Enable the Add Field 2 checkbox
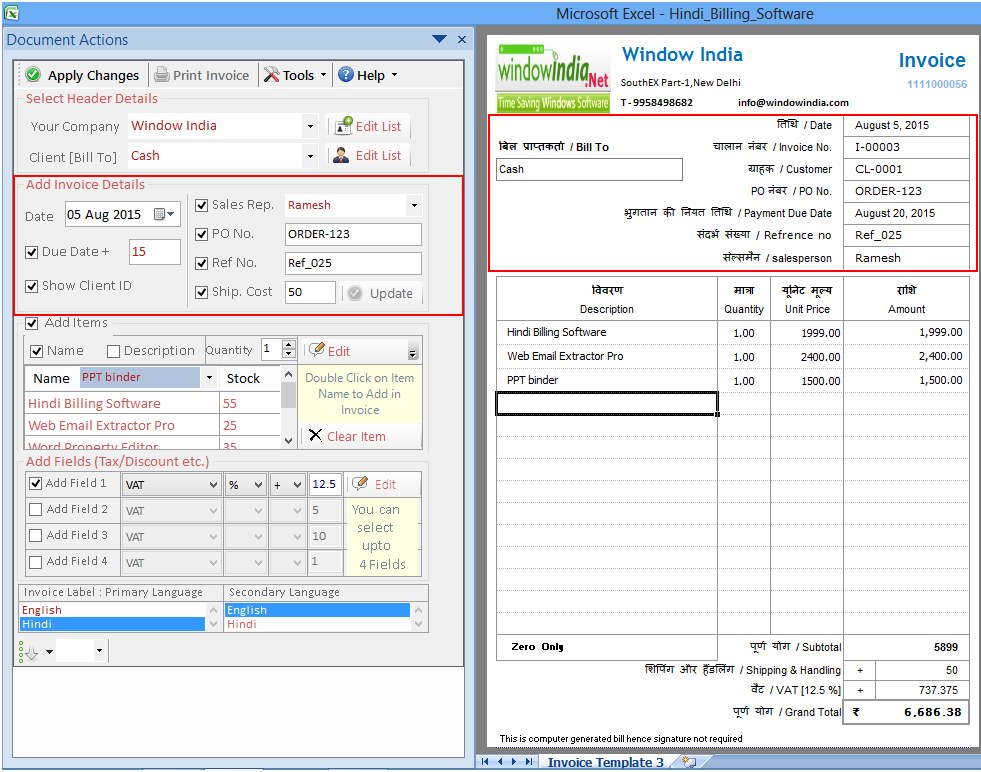 (36, 510)
